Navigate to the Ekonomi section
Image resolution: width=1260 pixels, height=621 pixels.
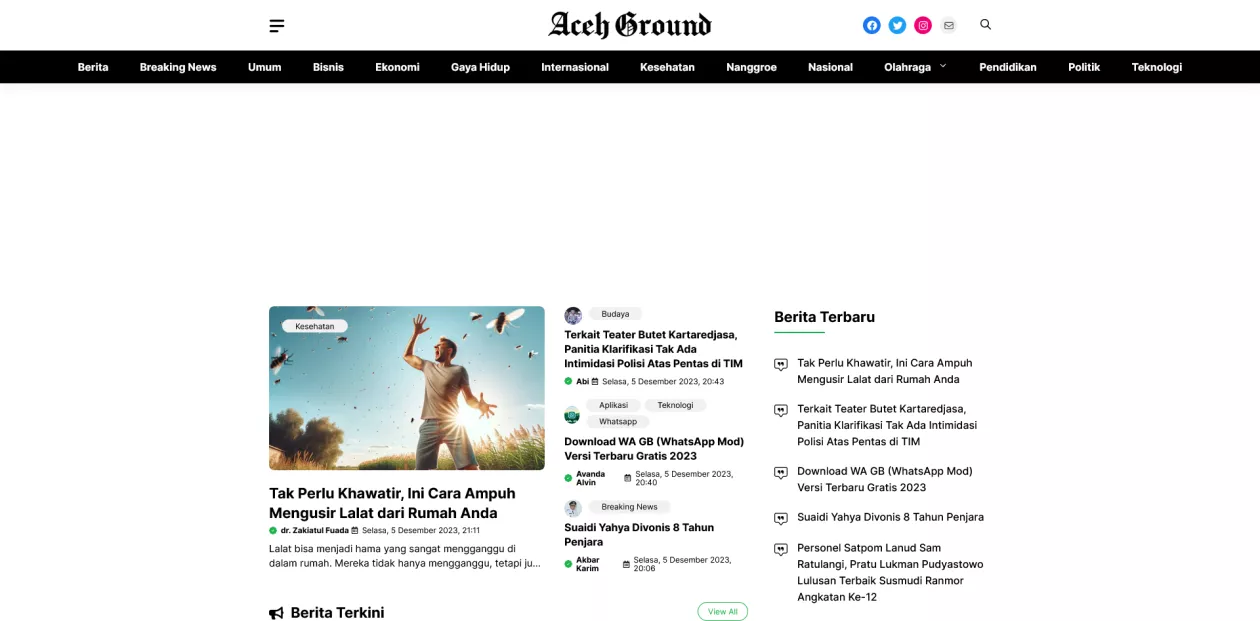(397, 67)
